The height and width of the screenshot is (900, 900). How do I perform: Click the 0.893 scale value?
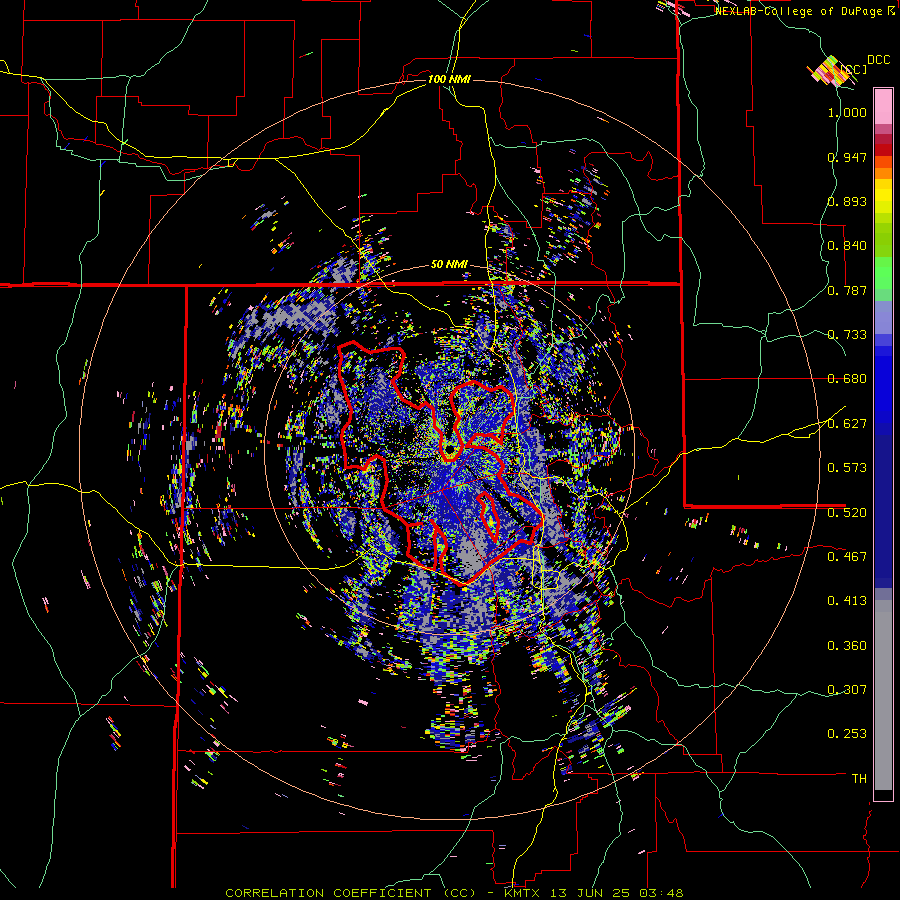847,201
